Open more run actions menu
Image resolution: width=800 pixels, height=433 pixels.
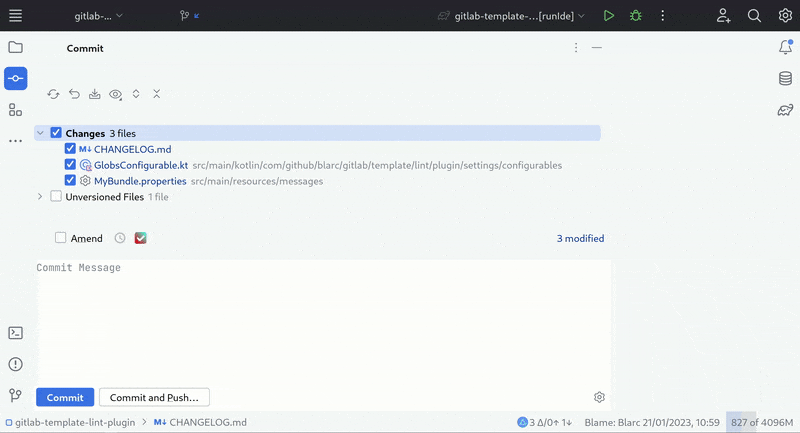pos(662,16)
